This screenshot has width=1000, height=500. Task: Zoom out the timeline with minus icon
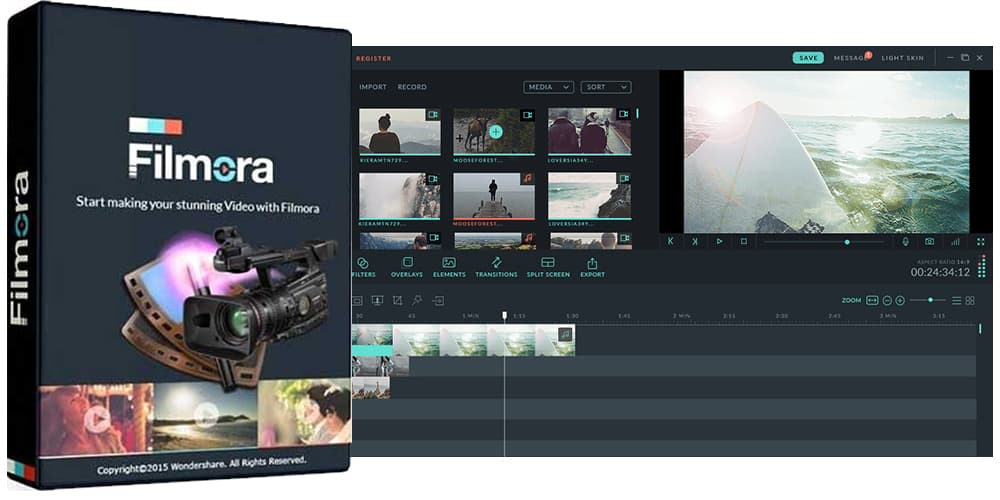coord(886,300)
